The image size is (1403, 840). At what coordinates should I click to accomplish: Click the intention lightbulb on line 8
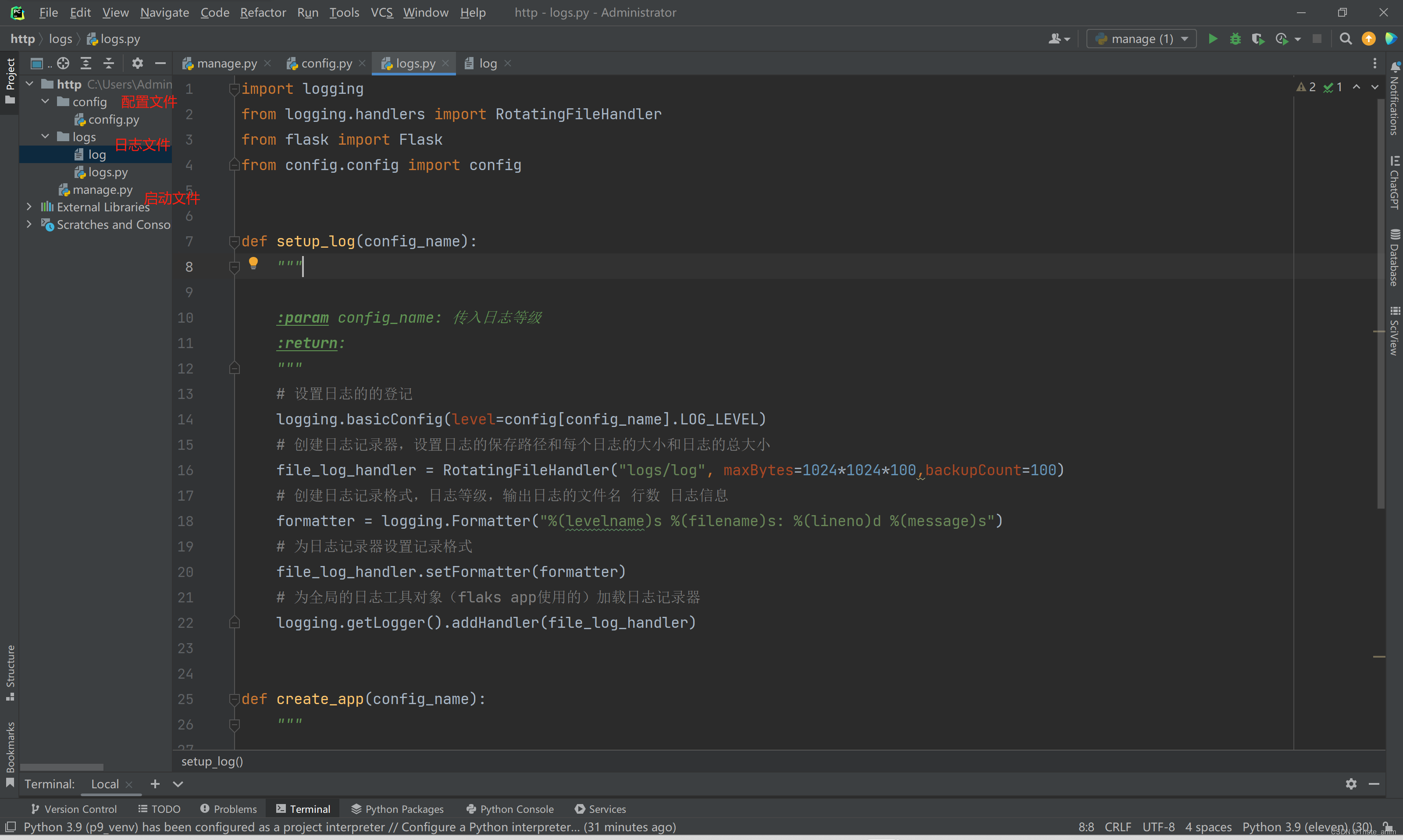click(253, 263)
